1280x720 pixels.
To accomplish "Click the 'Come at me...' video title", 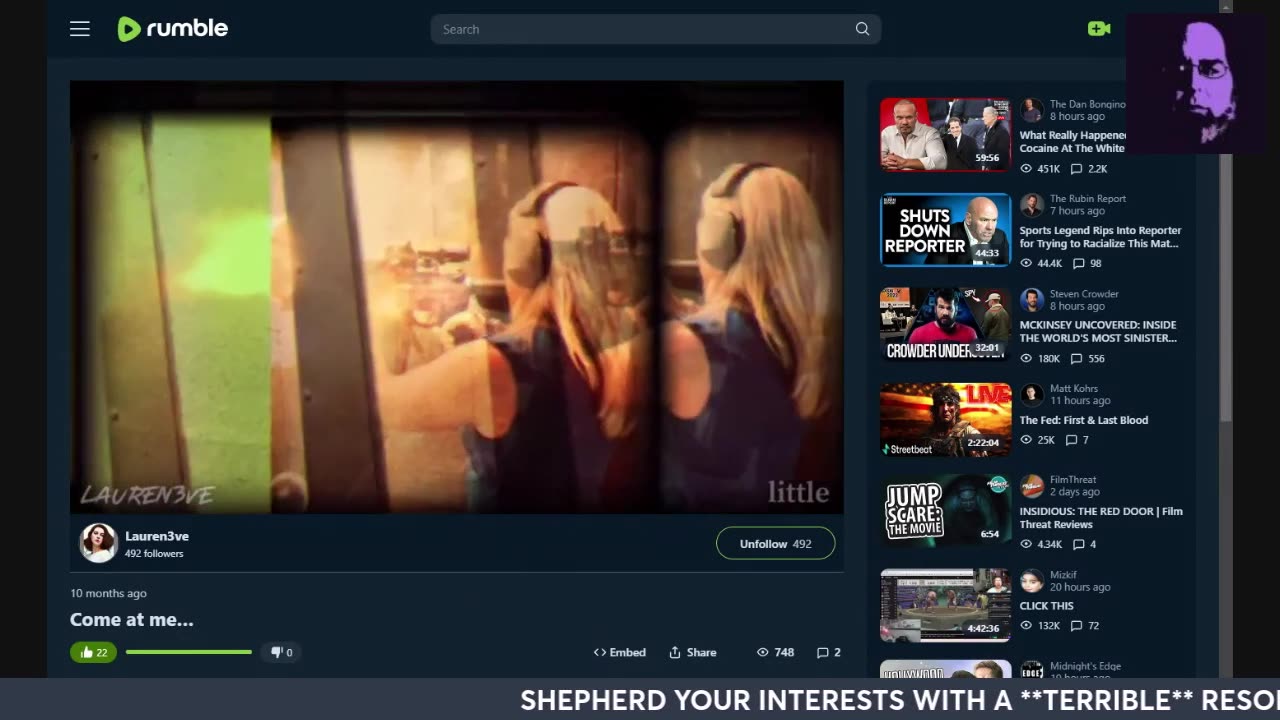I will (132, 619).
